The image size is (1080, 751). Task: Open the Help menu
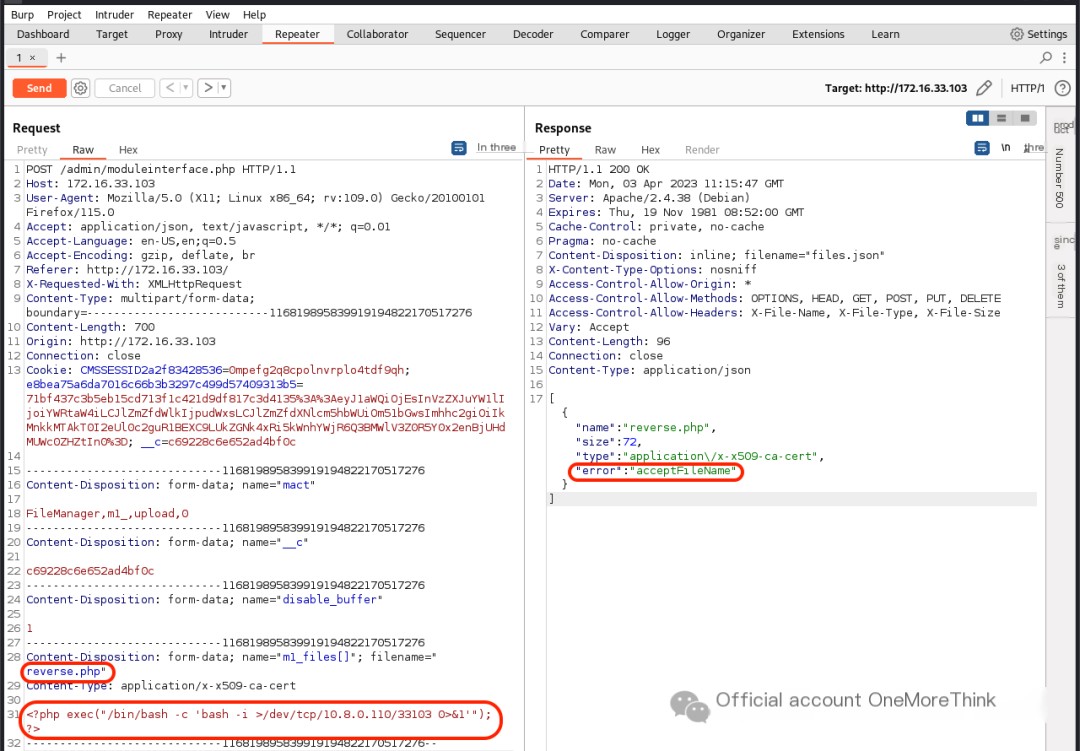pyautogui.click(x=254, y=14)
